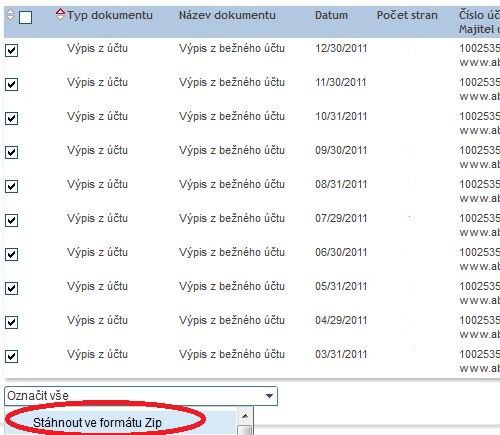Click the Označit vše dropdown arrow
This screenshot has width=500, height=435.
[x=269, y=396]
